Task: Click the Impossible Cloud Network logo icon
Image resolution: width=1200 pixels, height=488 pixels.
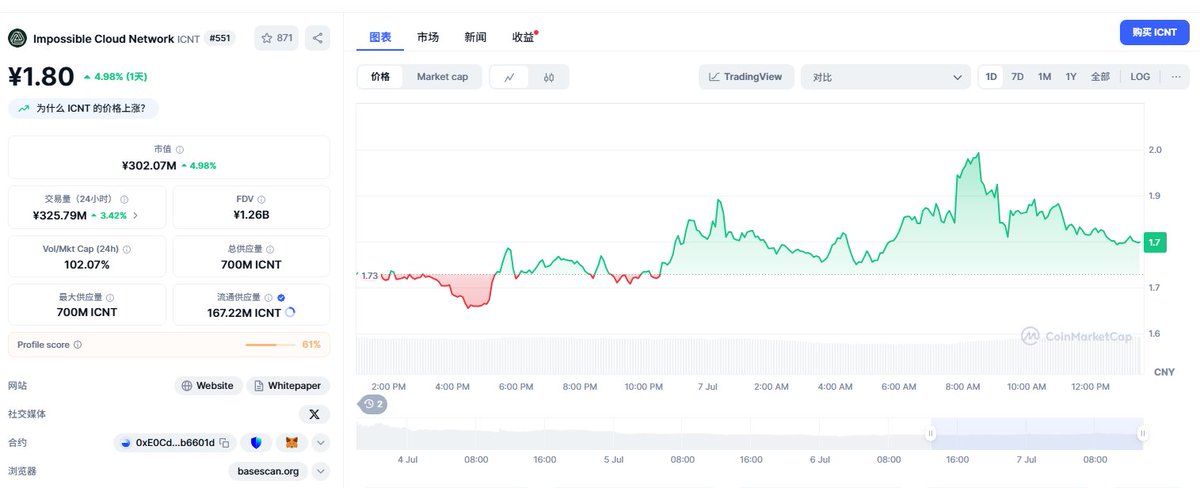Action: [x=17, y=38]
